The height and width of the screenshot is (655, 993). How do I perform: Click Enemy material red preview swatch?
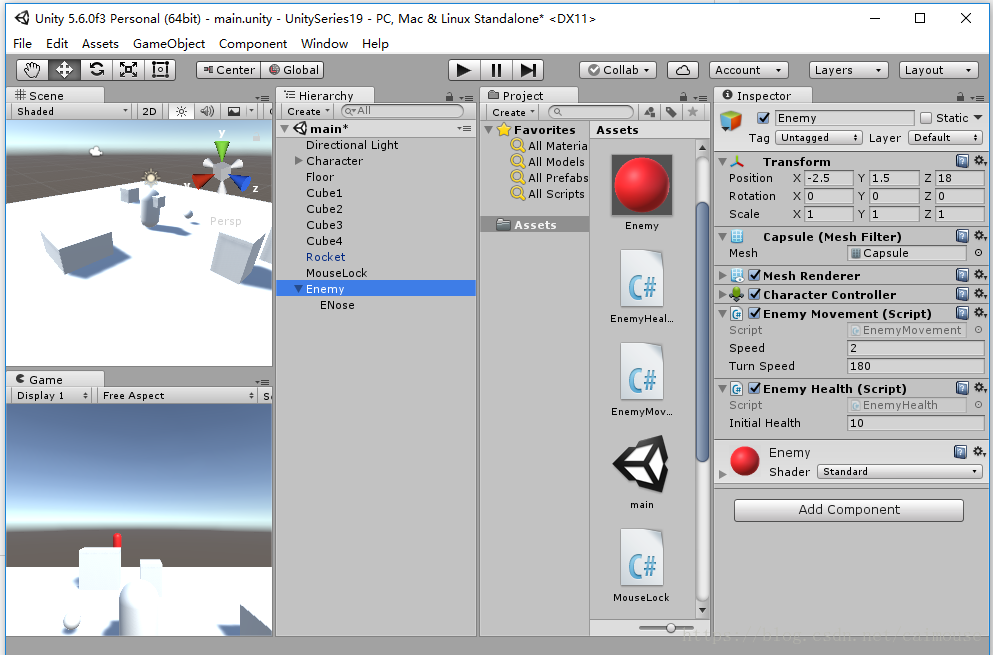(744, 461)
